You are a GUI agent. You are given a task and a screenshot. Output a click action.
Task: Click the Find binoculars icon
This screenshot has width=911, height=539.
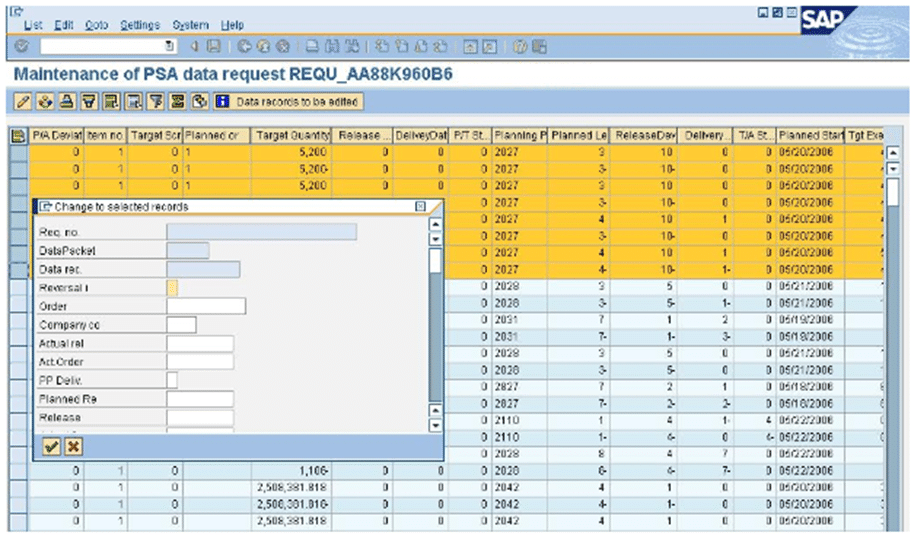332,46
